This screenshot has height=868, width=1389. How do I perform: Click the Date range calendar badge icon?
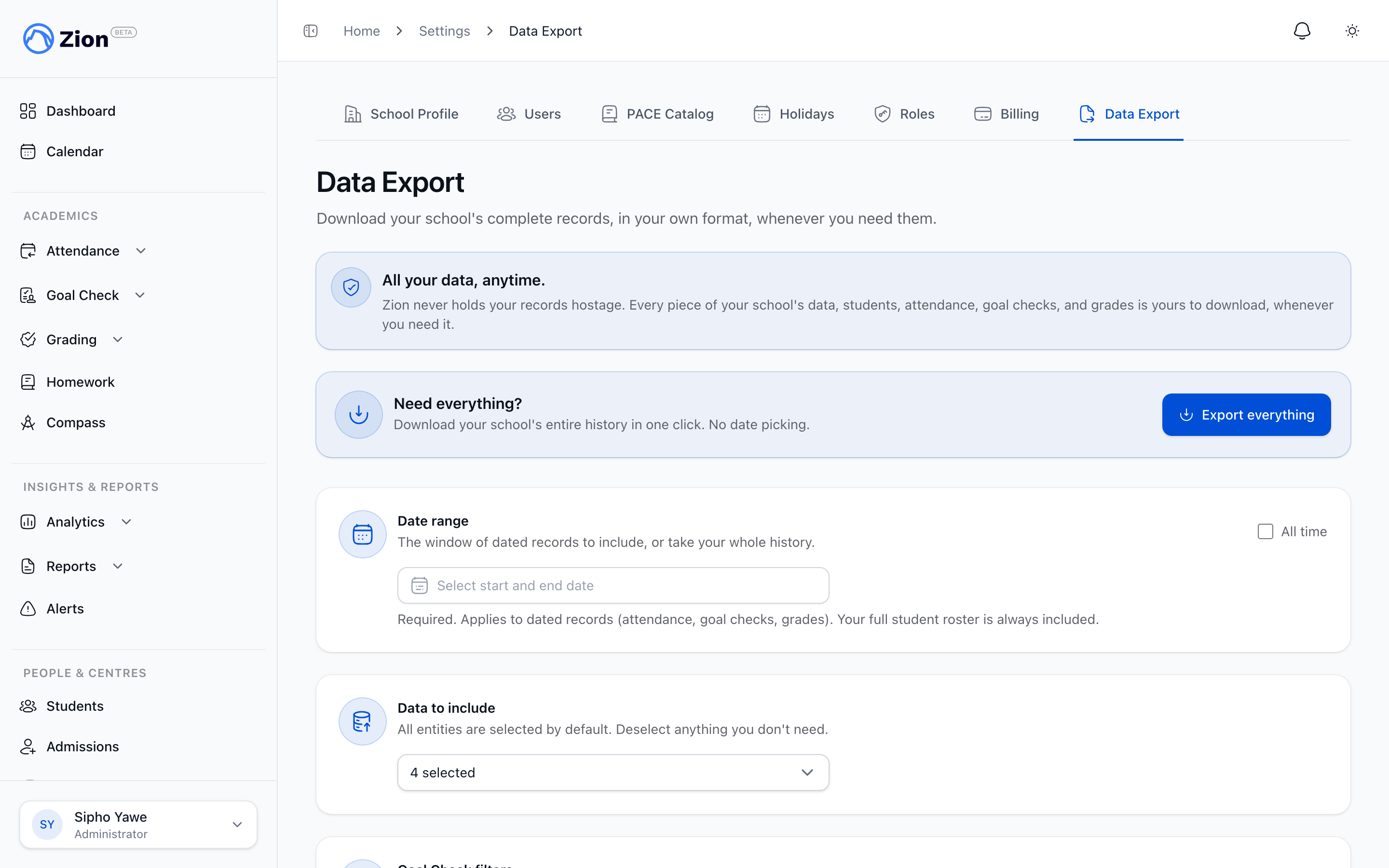pyautogui.click(x=362, y=534)
